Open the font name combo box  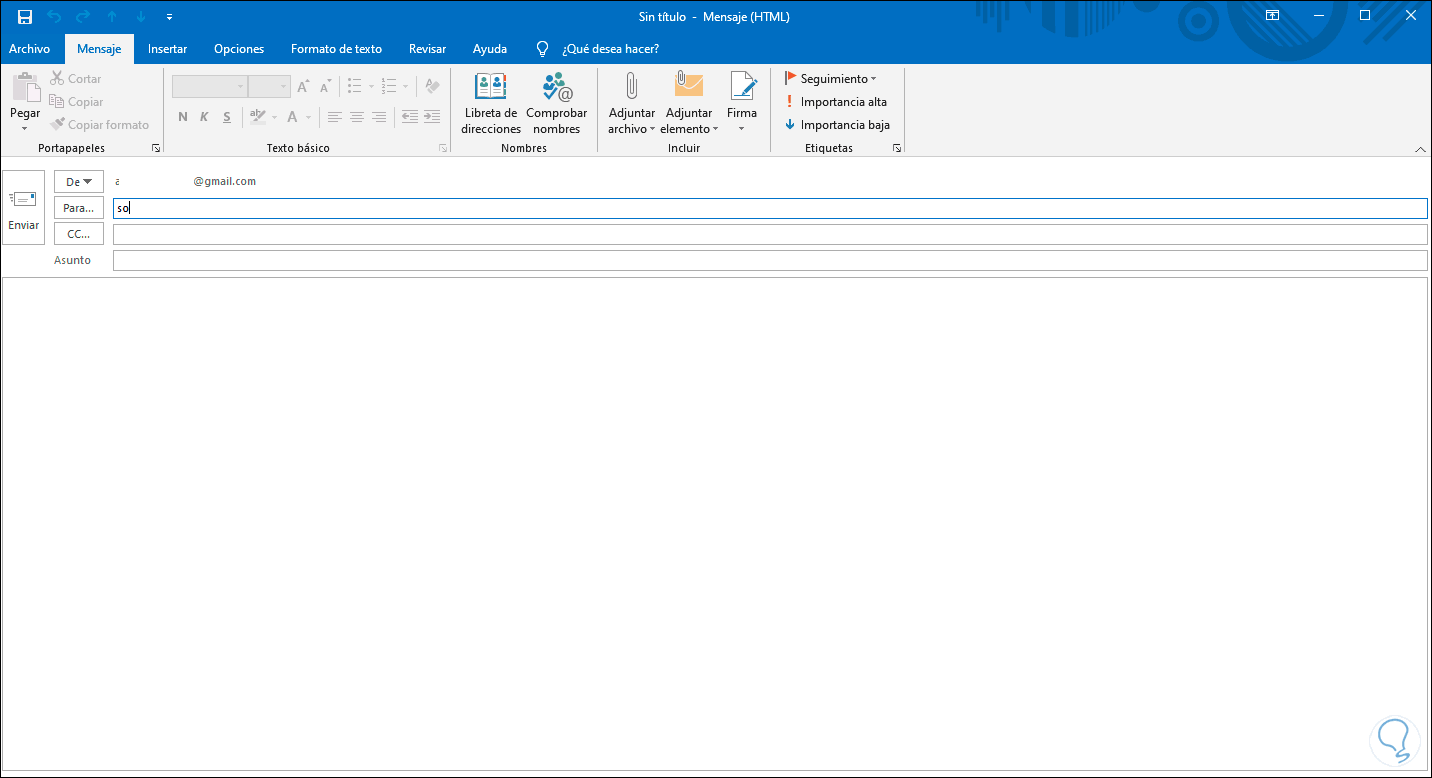click(209, 87)
